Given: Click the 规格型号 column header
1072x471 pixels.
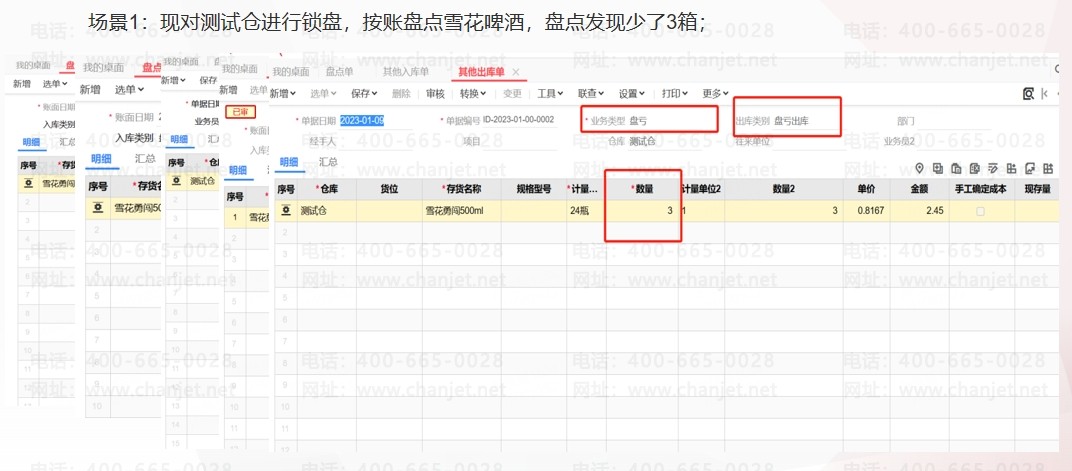Looking at the screenshot, I should [x=533, y=189].
